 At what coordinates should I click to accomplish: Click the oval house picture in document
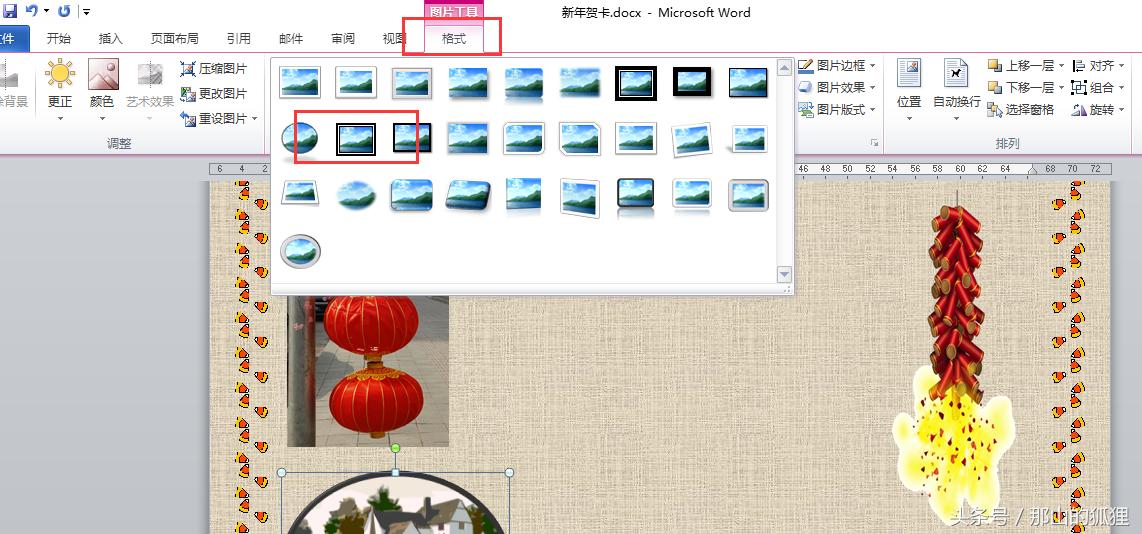coord(395,504)
